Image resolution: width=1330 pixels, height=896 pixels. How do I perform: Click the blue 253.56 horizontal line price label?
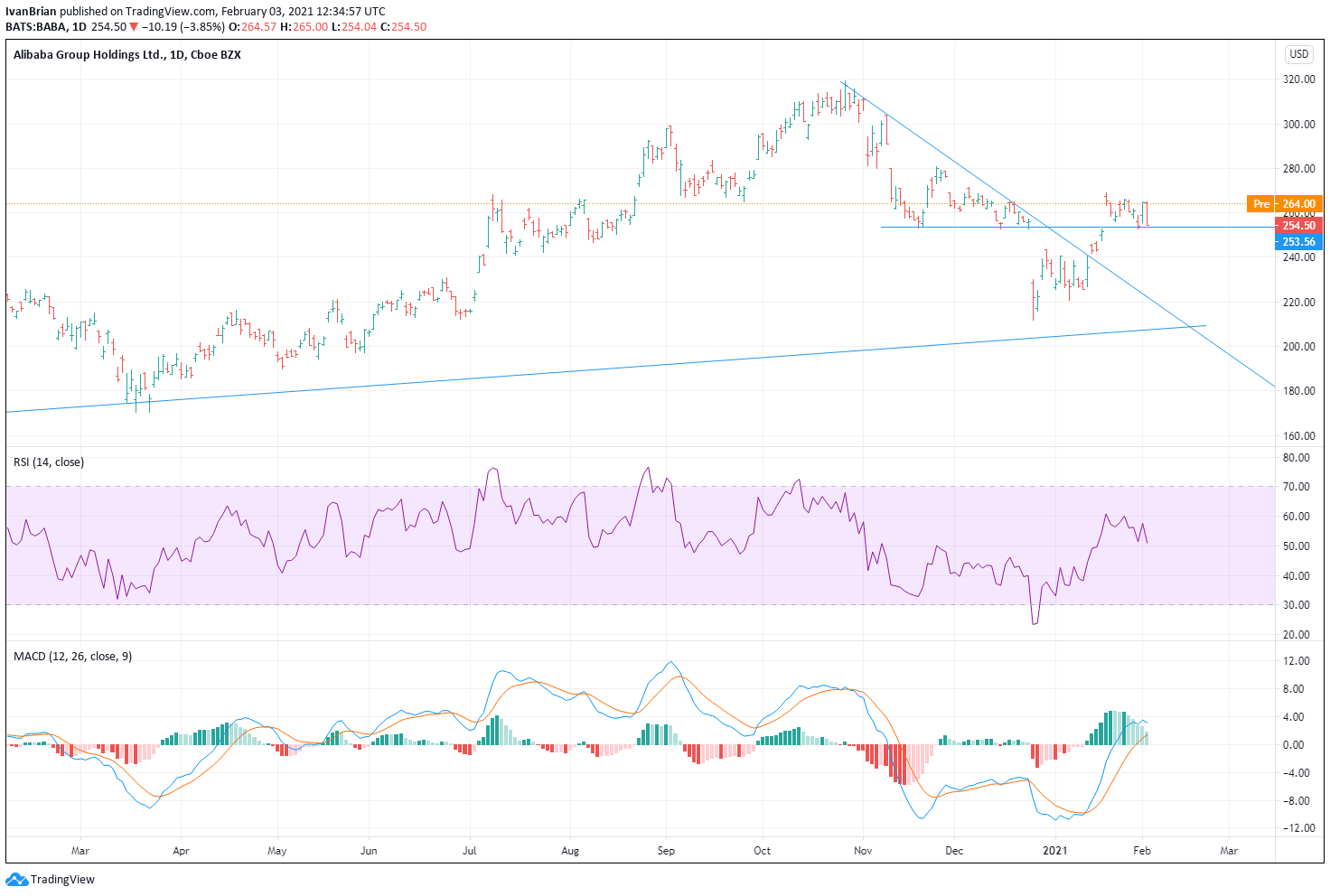[1298, 242]
